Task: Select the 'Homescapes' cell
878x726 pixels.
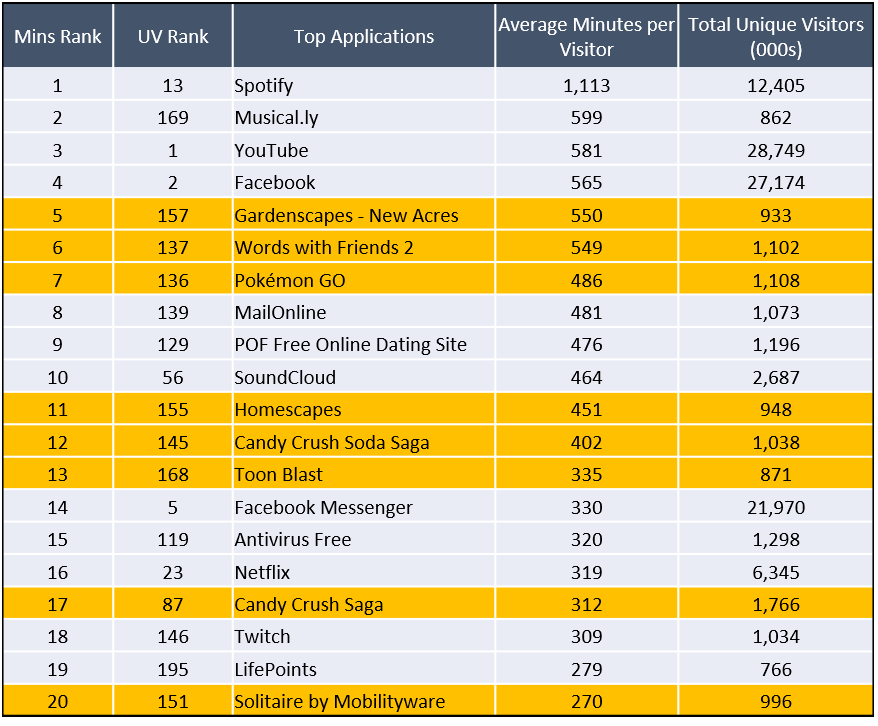Action: [363, 410]
